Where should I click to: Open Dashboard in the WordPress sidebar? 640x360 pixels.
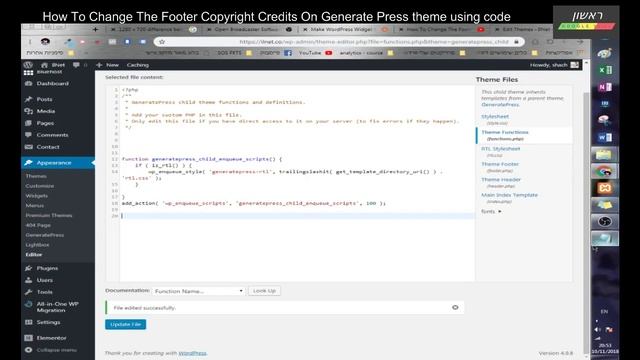52,84
